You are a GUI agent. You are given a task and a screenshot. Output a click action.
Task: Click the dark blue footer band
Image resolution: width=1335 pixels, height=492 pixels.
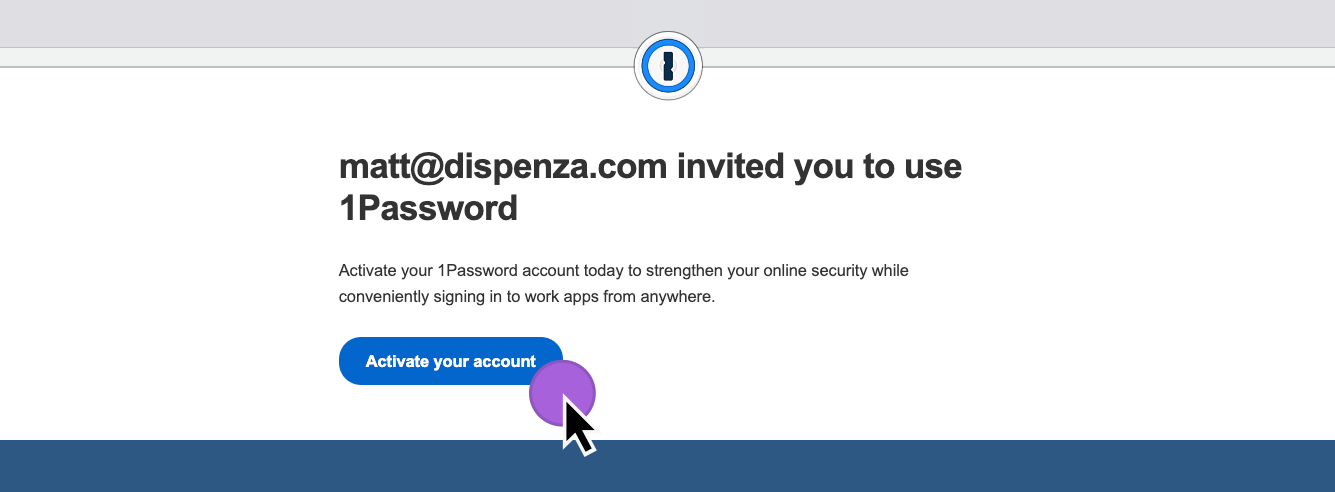(667, 466)
